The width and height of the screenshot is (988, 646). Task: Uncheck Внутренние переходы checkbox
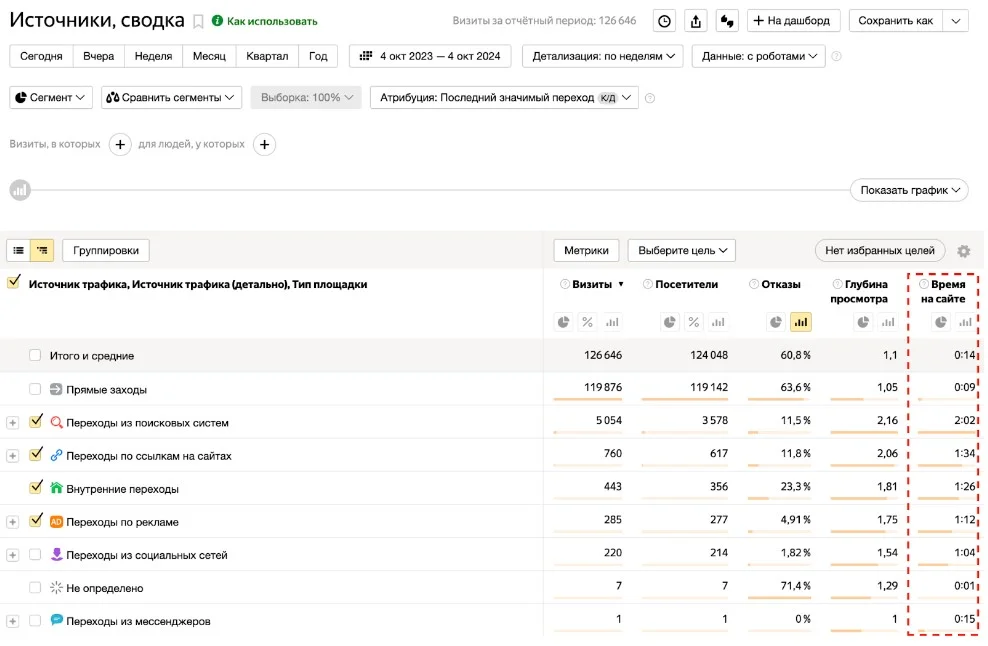point(35,487)
